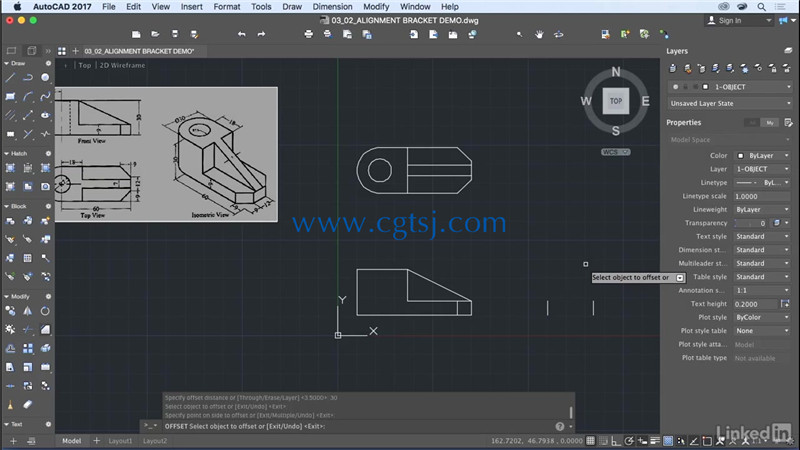Insert a table with Table tool
800x450 pixels.
(x=28, y=258)
